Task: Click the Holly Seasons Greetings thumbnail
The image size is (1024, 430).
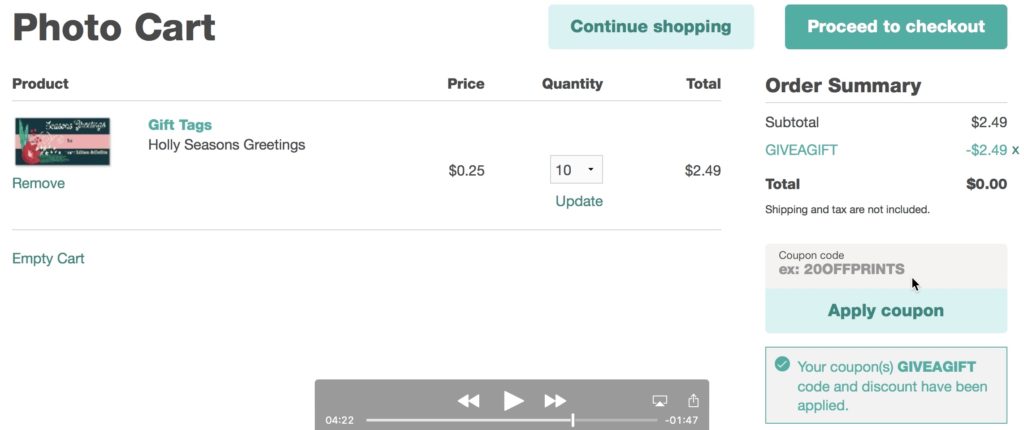Action: (63, 142)
